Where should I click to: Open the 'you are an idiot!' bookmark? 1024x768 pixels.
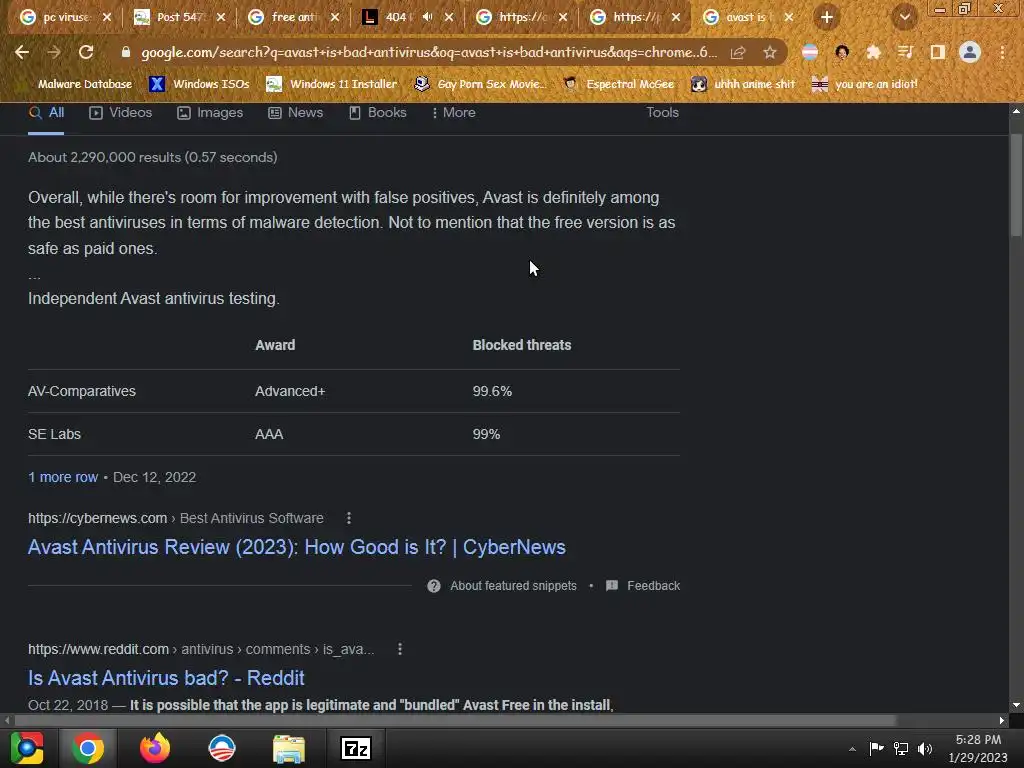point(864,84)
